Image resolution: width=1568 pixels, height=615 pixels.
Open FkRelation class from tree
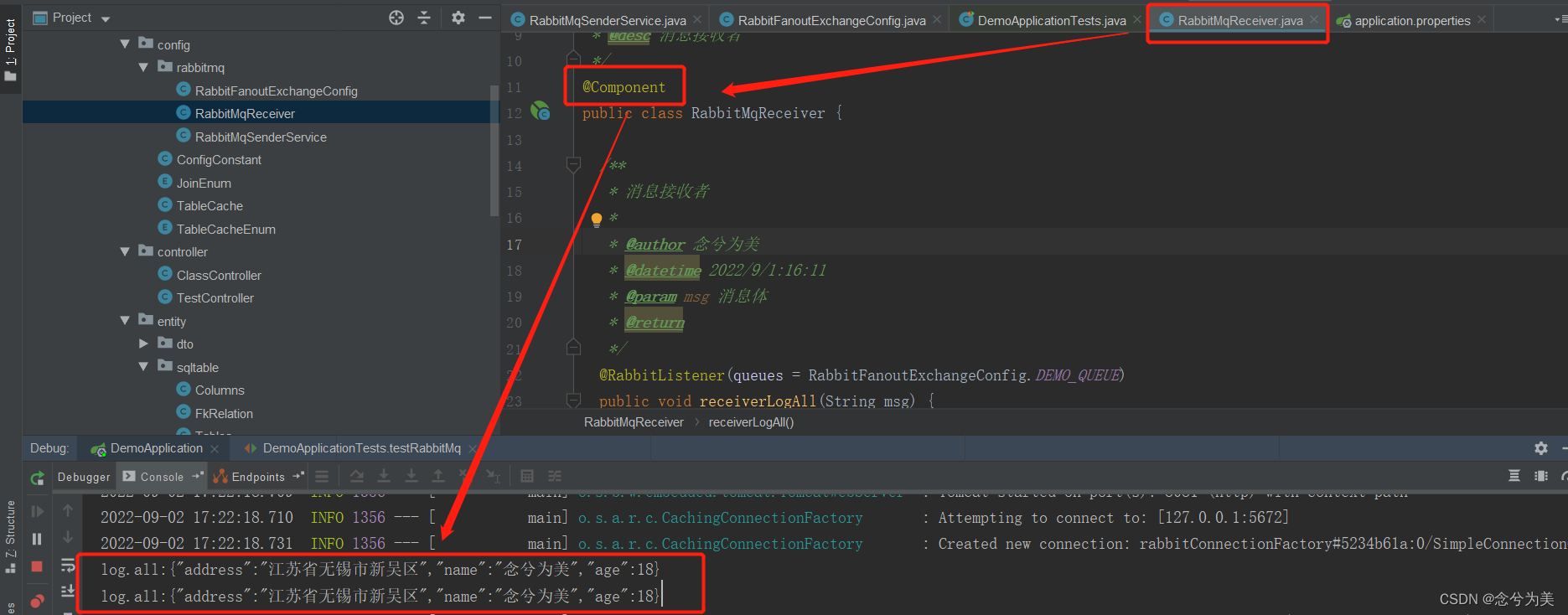tap(224, 413)
